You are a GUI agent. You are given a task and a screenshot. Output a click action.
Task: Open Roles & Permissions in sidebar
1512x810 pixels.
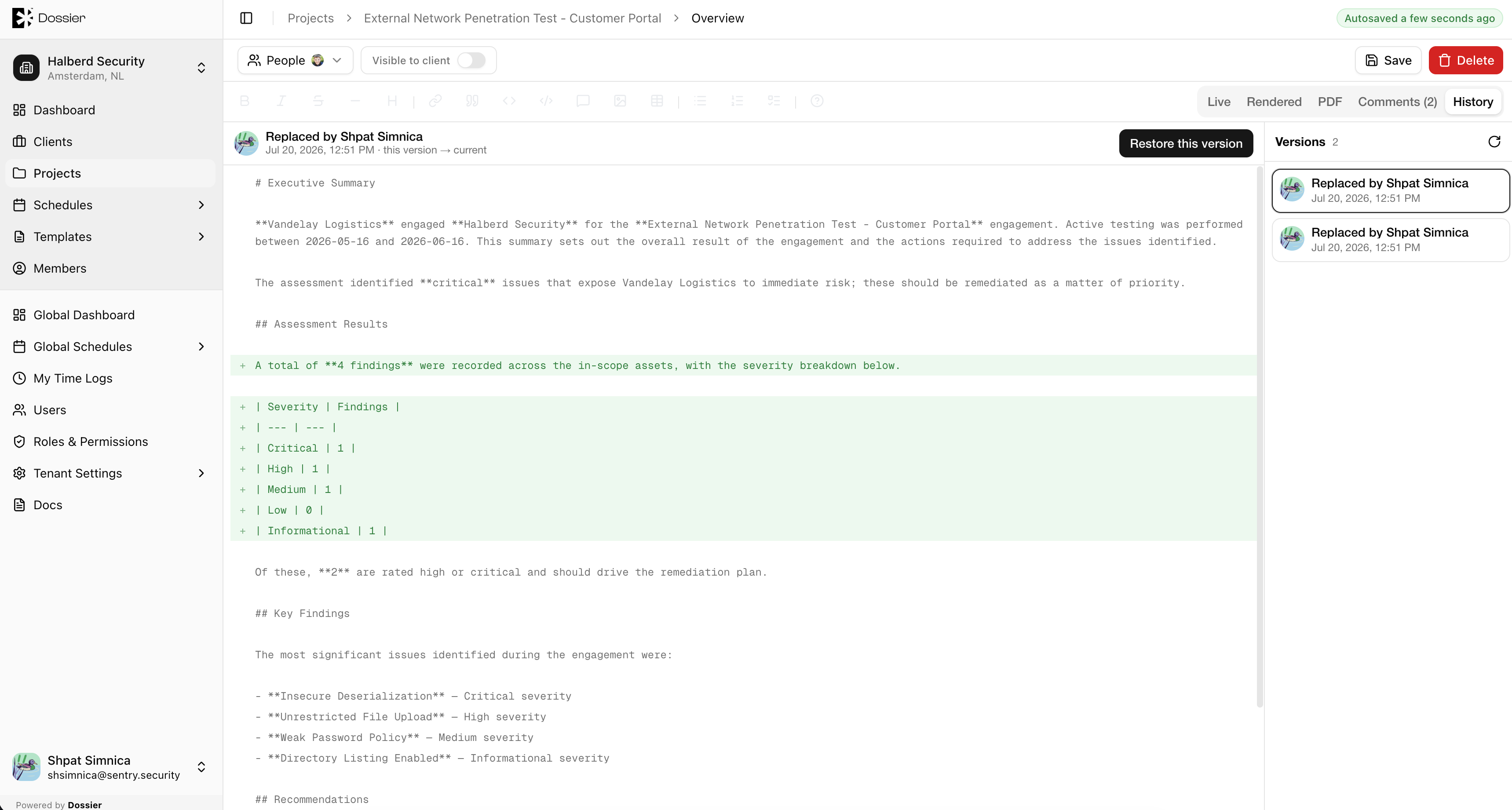(x=111, y=441)
